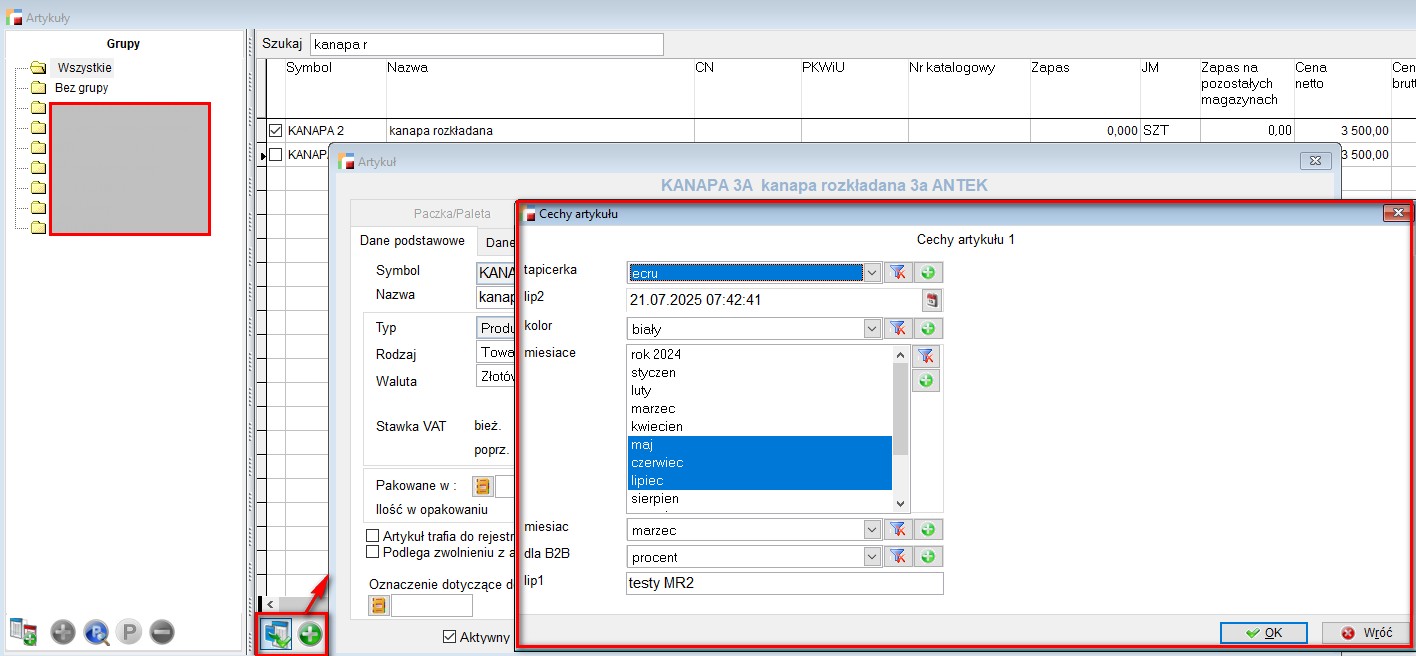Viewport: 1416px width, 656px height.
Task: Expand the tapicerka dropdown
Action: (x=871, y=272)
